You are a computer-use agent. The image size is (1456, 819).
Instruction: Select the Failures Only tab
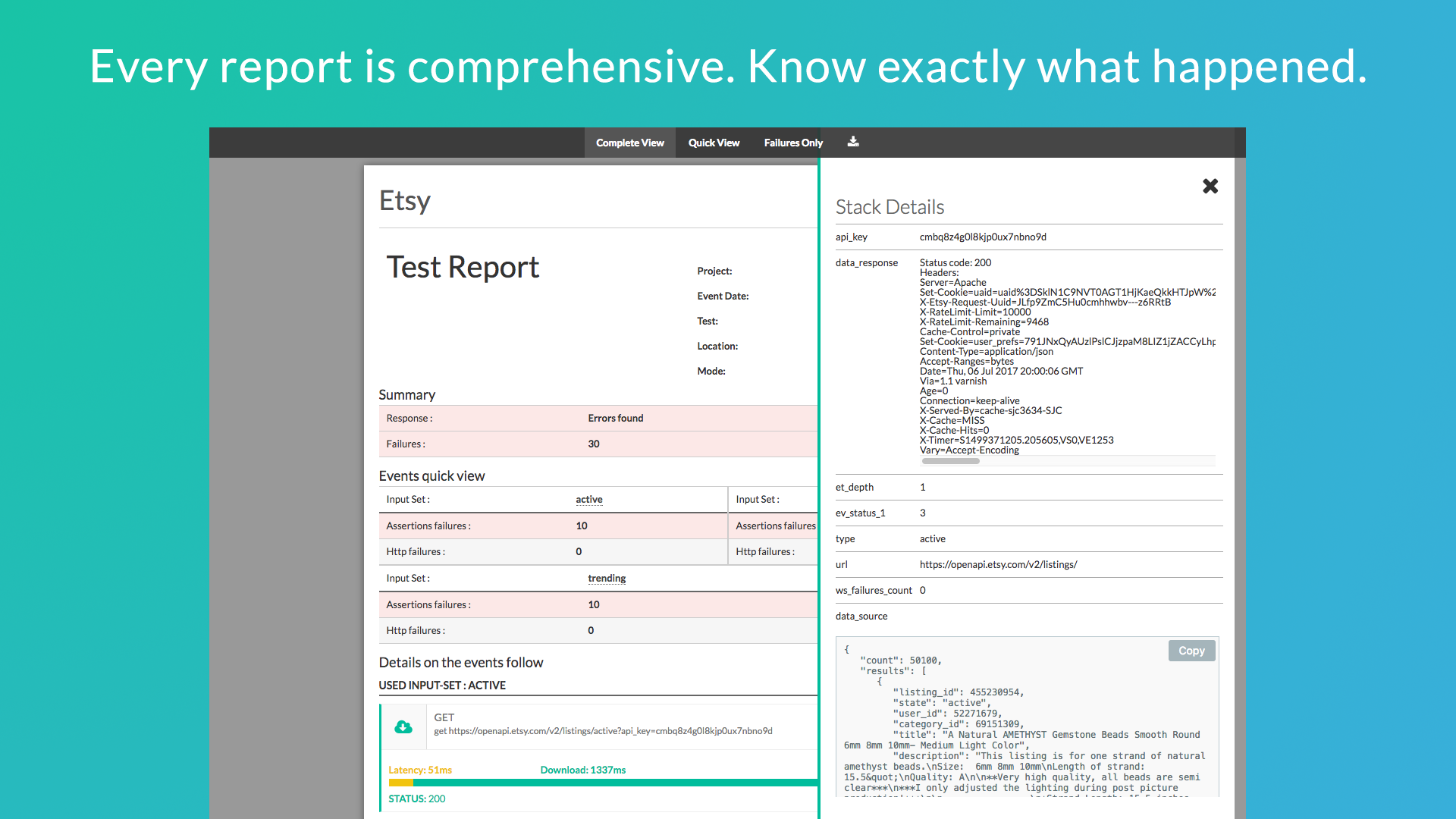pyautogui.click(x=792, y=143)
